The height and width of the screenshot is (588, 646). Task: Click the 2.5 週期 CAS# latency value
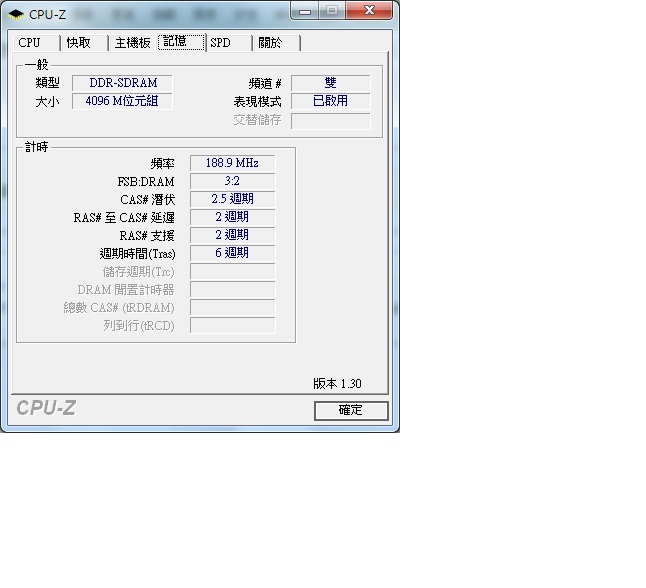point(232,199)
